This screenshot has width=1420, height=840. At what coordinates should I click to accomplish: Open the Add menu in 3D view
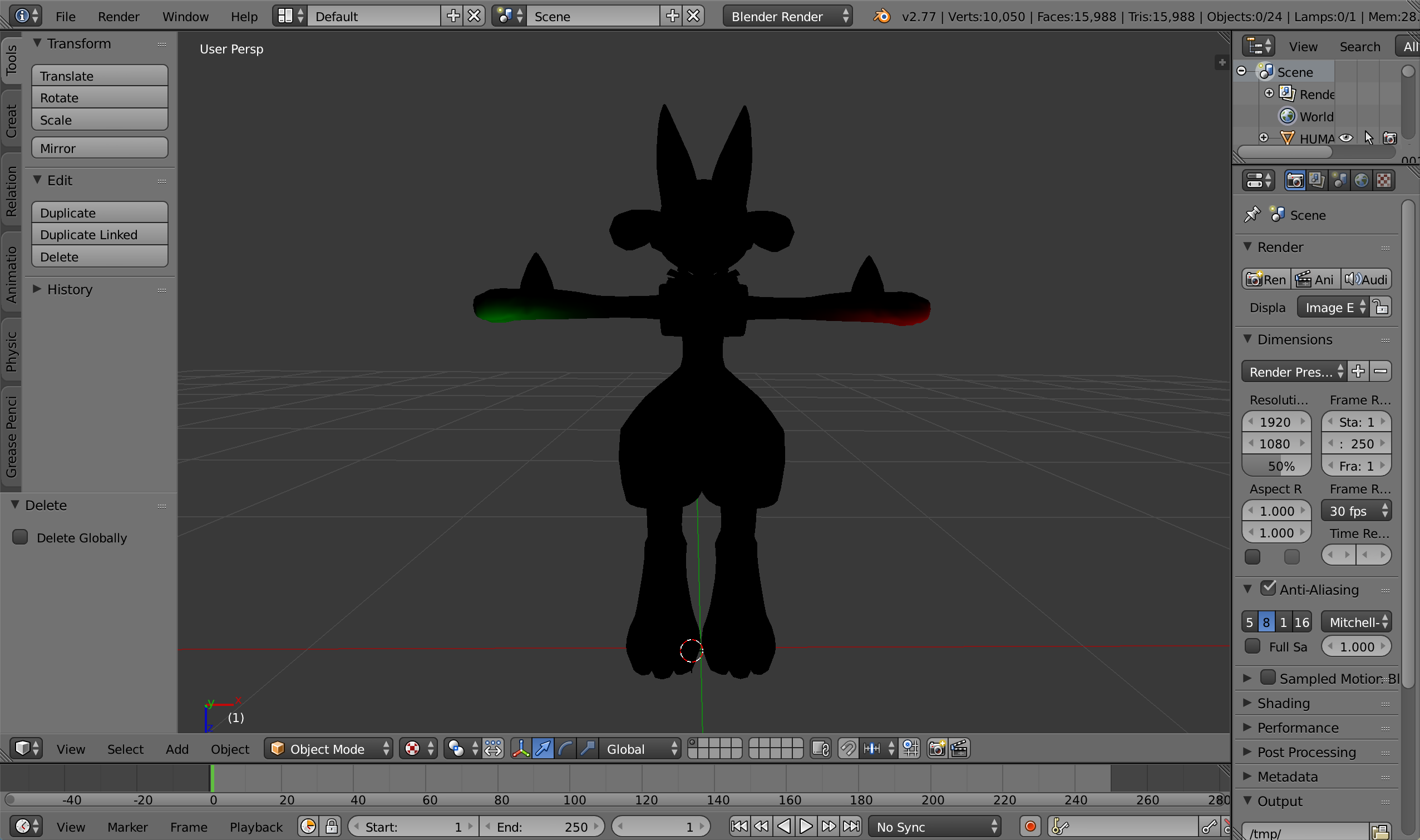[x=177, y=749]
